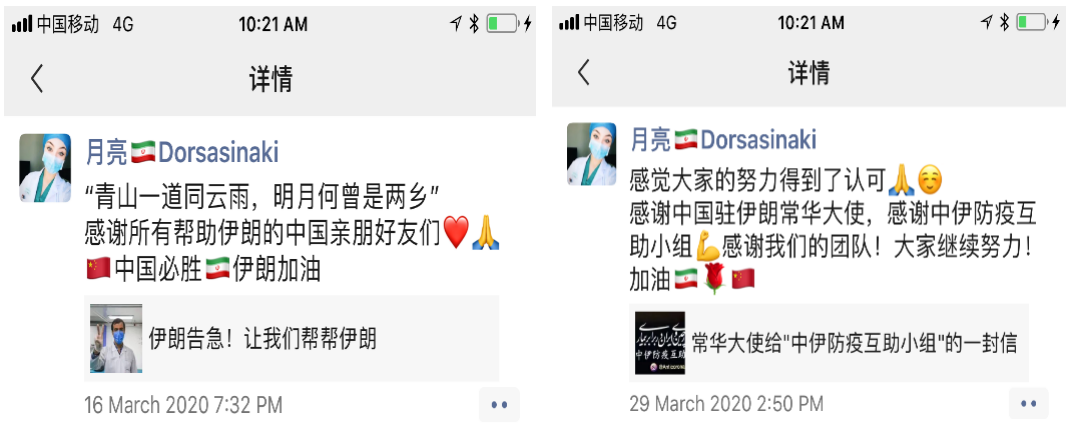Open the comment dots button under 29 March post
This screenshot has height=434, width=1074.
click(1028, 403)
